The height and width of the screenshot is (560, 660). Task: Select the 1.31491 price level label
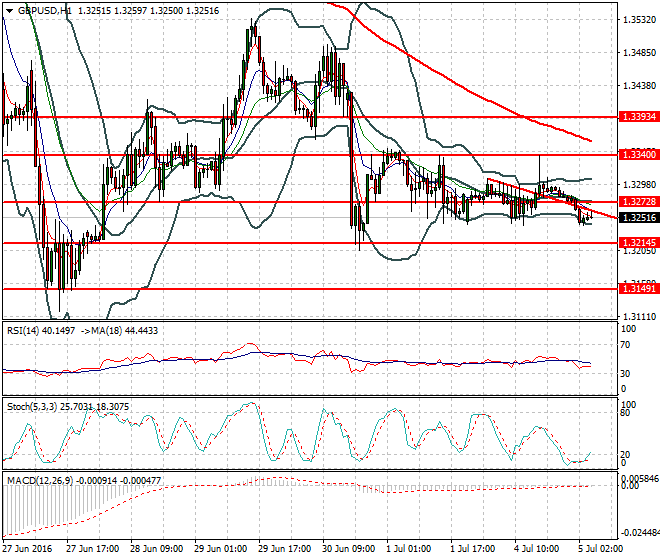tap(639, 288)
